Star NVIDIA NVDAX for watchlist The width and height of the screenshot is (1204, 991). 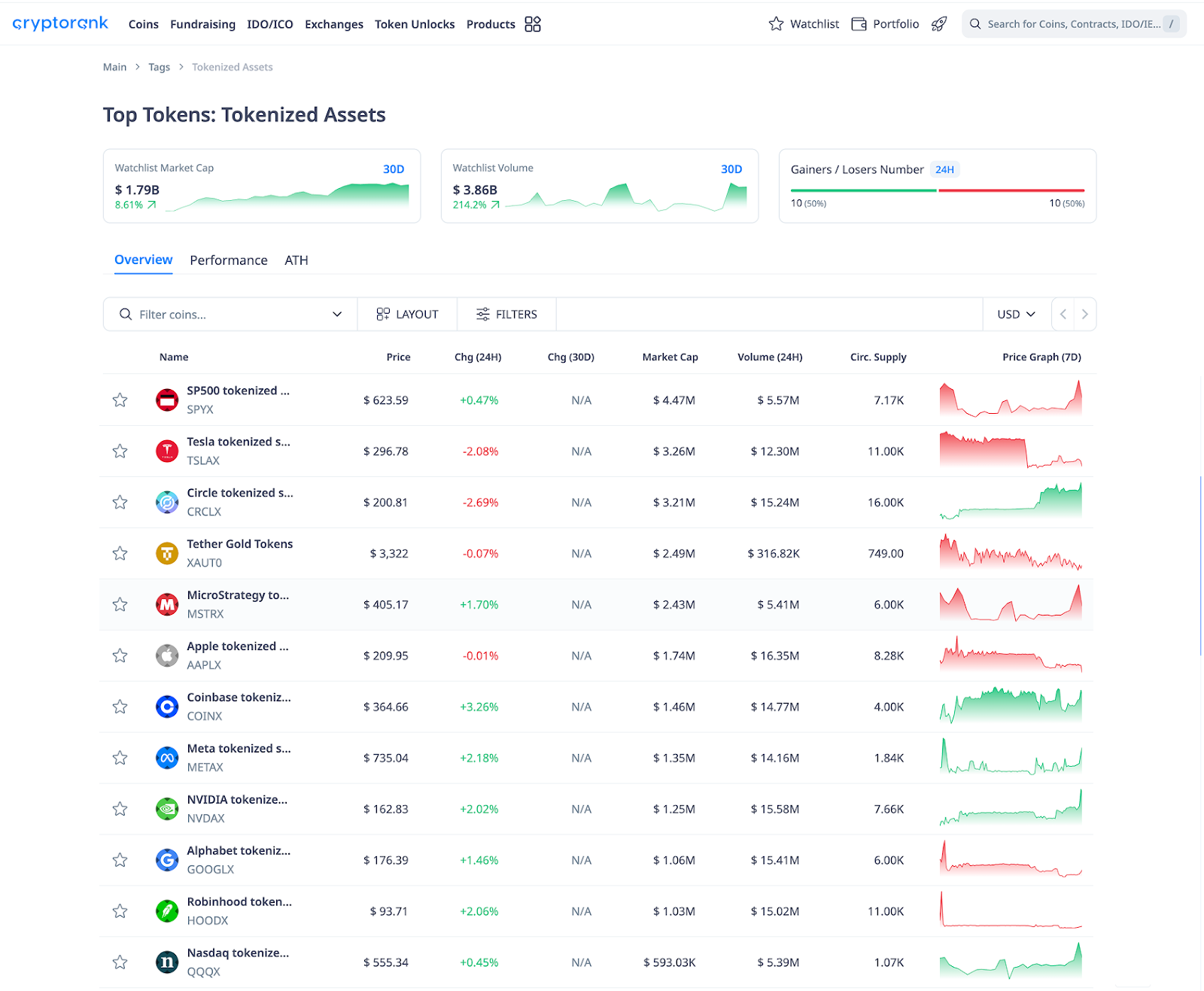click(120, 809)
